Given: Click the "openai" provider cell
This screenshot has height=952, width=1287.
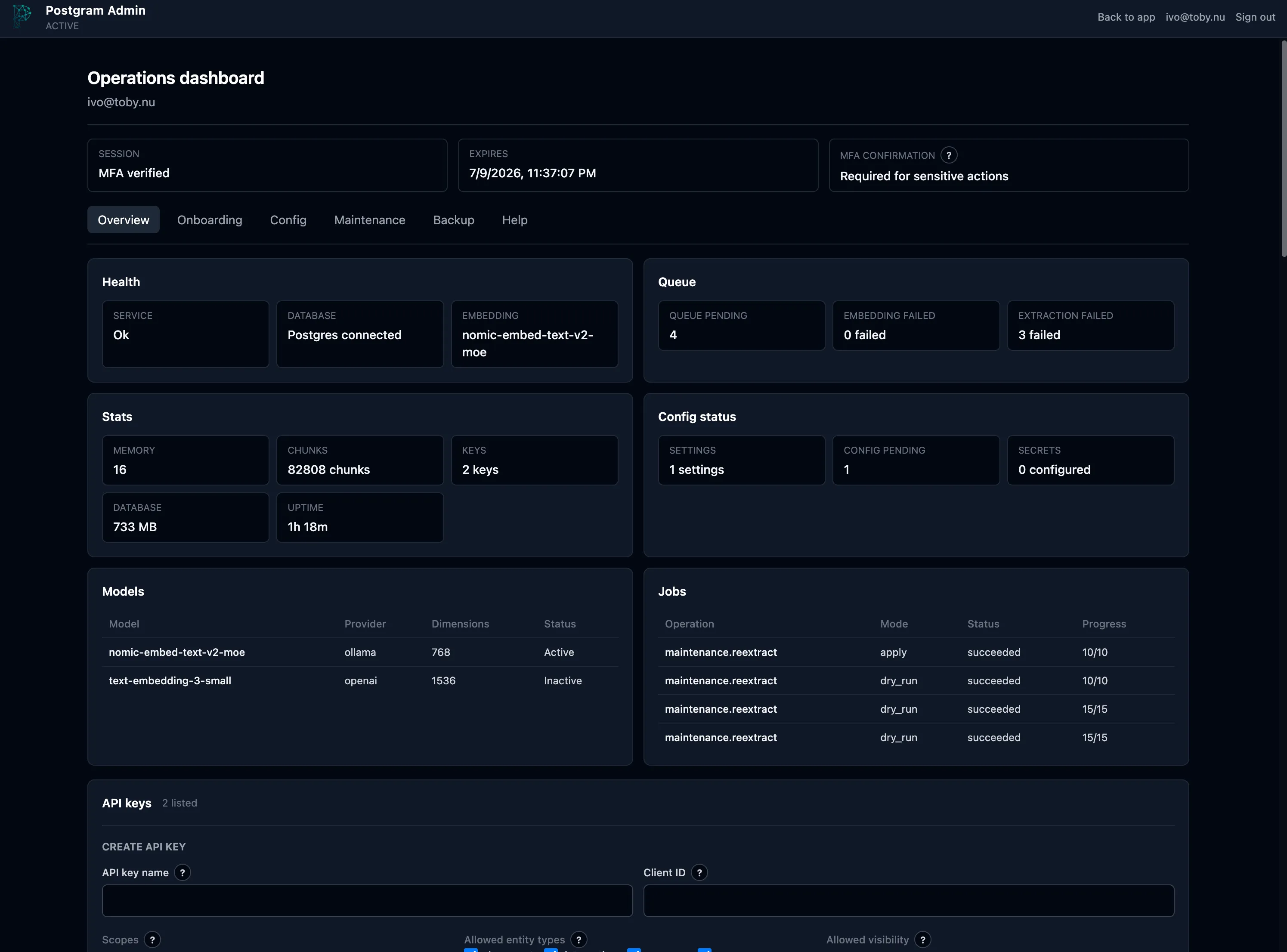Looking at the screenshot, I should pyautogui.click(x=361, y=680).
